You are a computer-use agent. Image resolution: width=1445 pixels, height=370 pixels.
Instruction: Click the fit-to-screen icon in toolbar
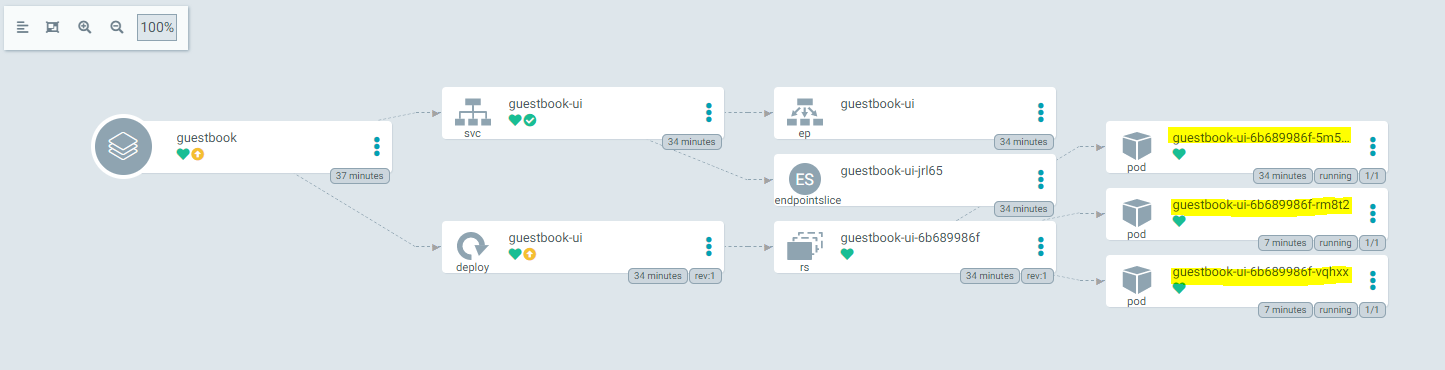pyautogui.click(x=53, y=27)
